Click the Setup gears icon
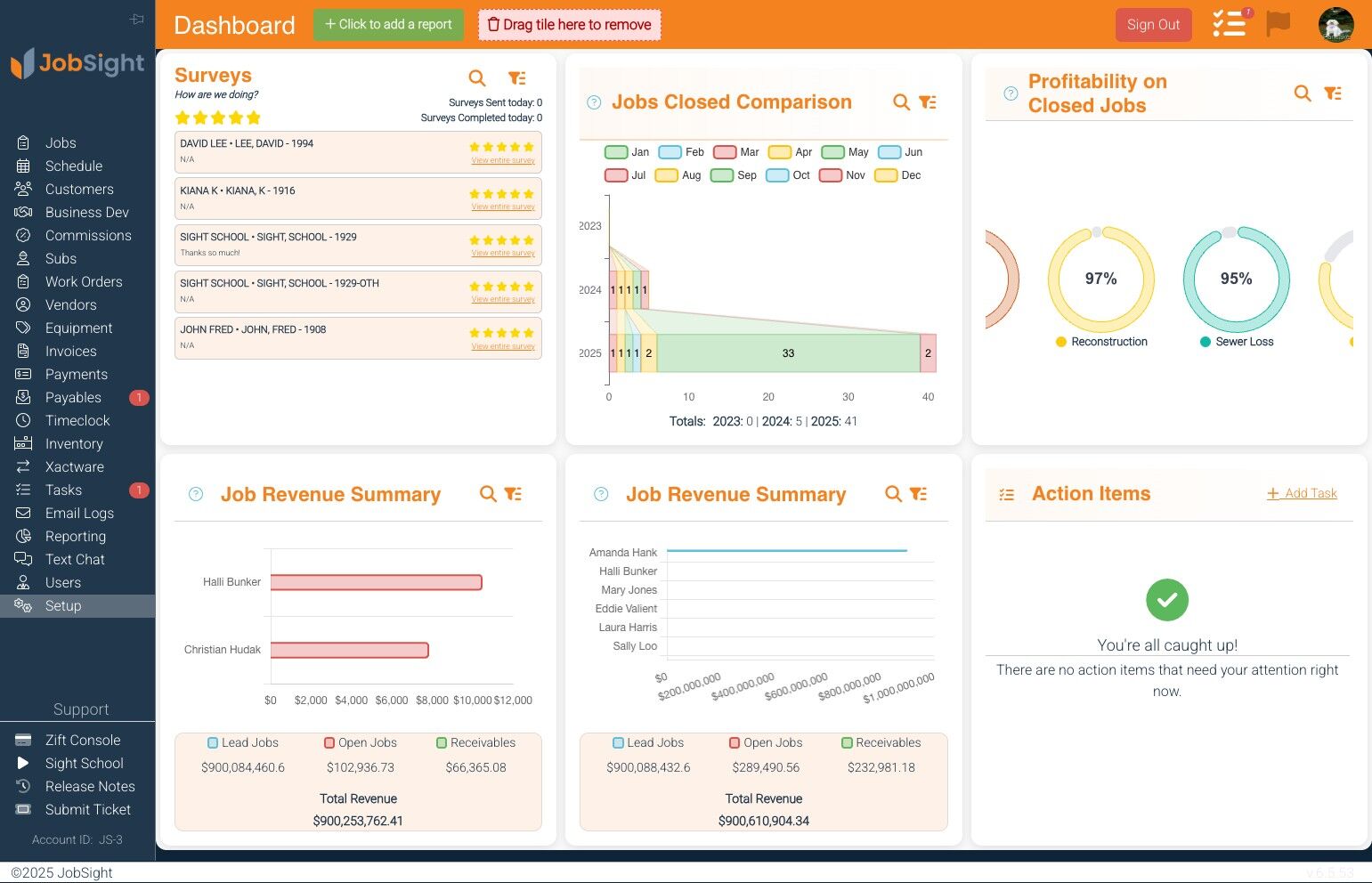Screen dimensions: 1372x883 [23, 605]
